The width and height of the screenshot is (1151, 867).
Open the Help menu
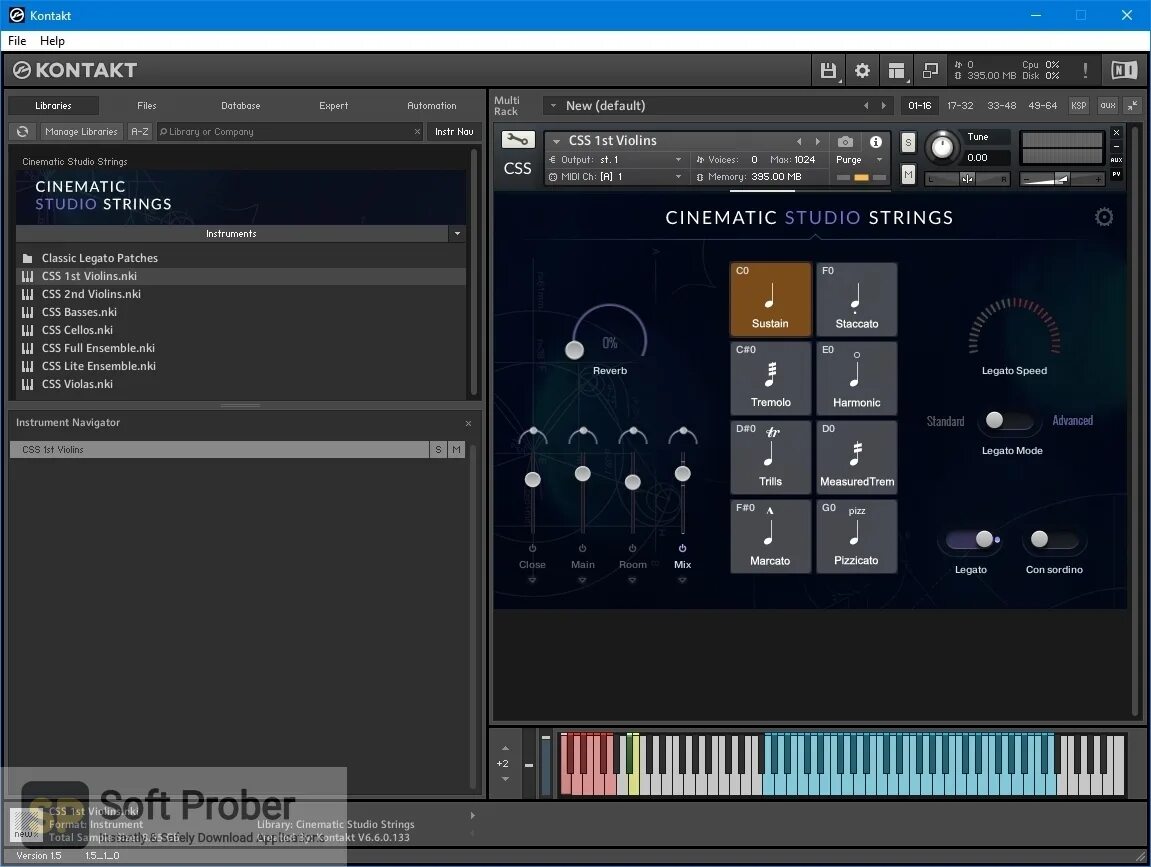click(52, 41)
